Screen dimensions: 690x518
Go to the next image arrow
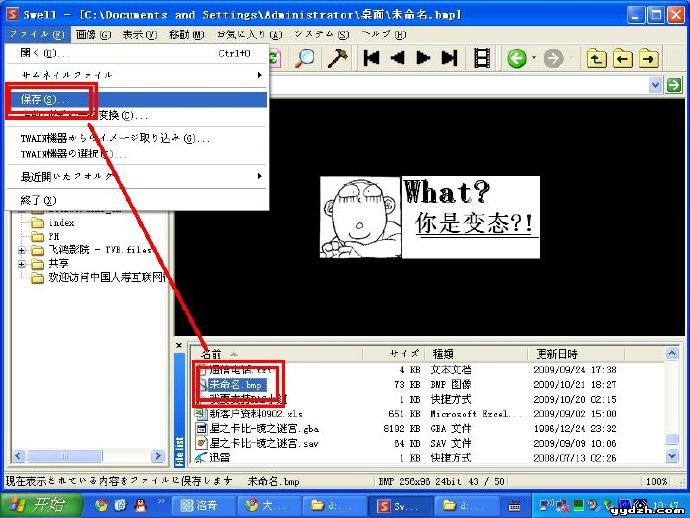pos(422,58)
